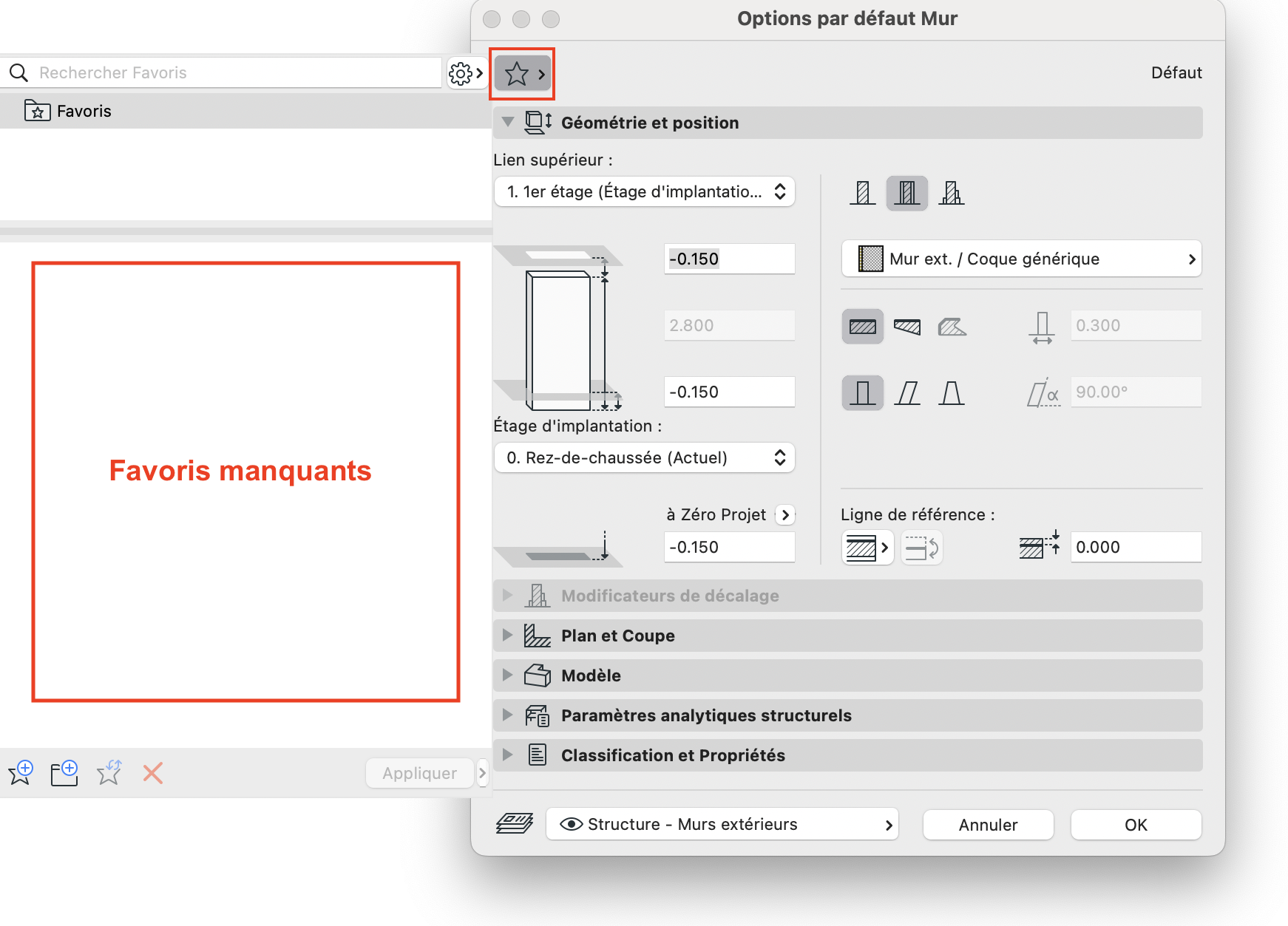The image size is (1288, 926).
Task: Select the complex profile wall structure icon
Action: pyautogui.click(x=952, y=193)
